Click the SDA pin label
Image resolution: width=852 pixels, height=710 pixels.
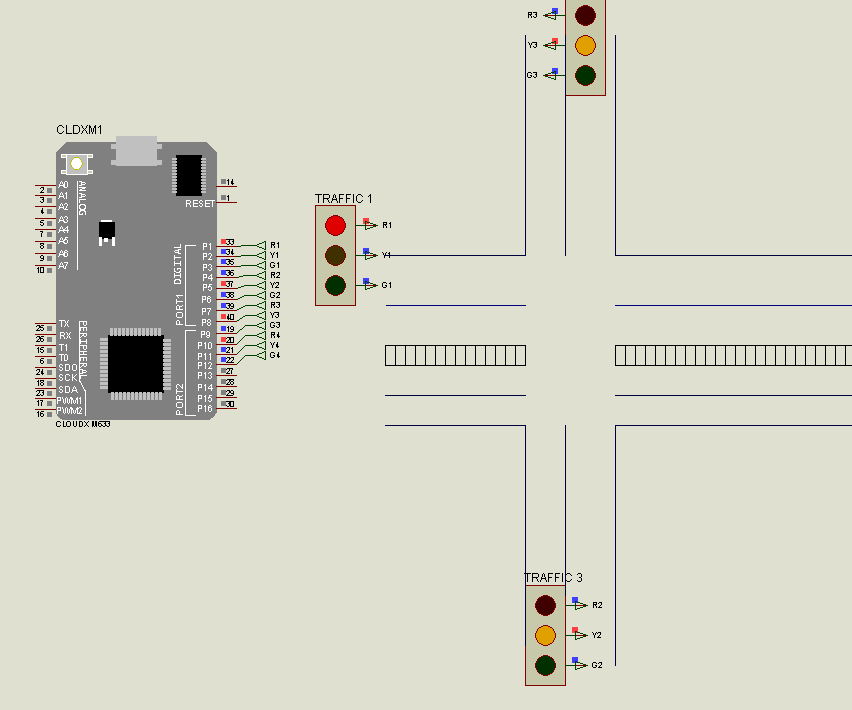point(68,389)
